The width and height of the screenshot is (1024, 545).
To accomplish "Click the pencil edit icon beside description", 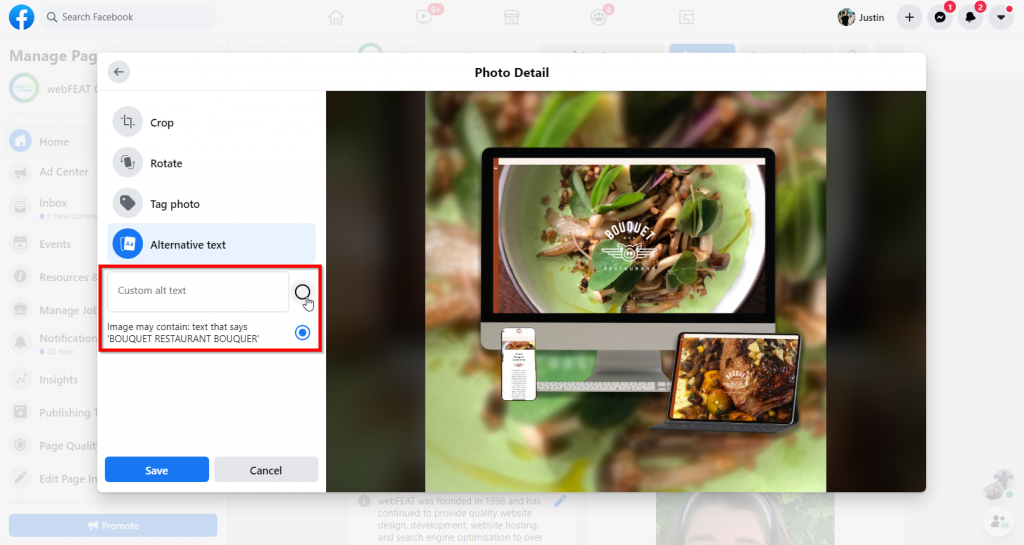I will [560, 501].
